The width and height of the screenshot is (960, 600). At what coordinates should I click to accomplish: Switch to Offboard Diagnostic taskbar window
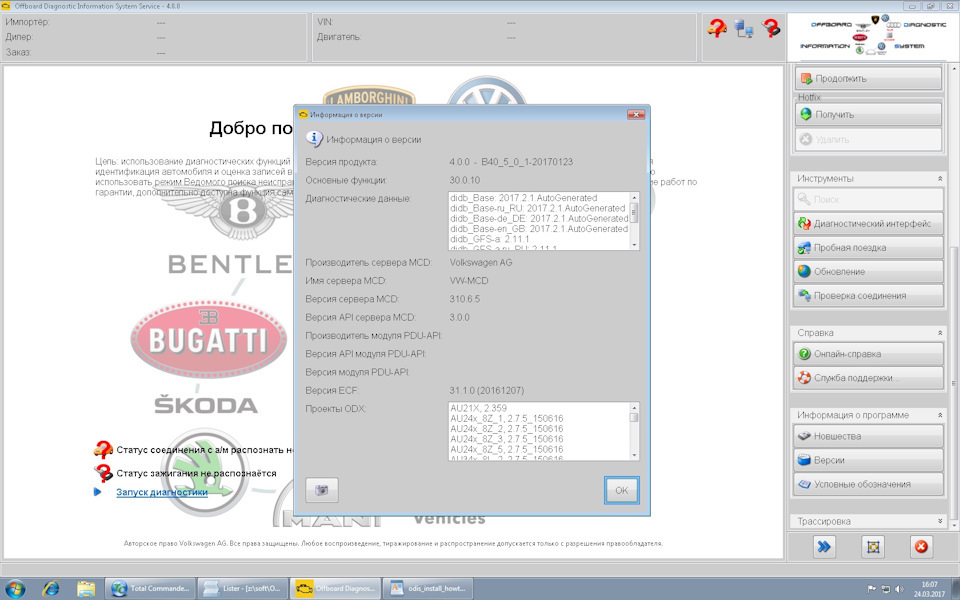(336, 588)
